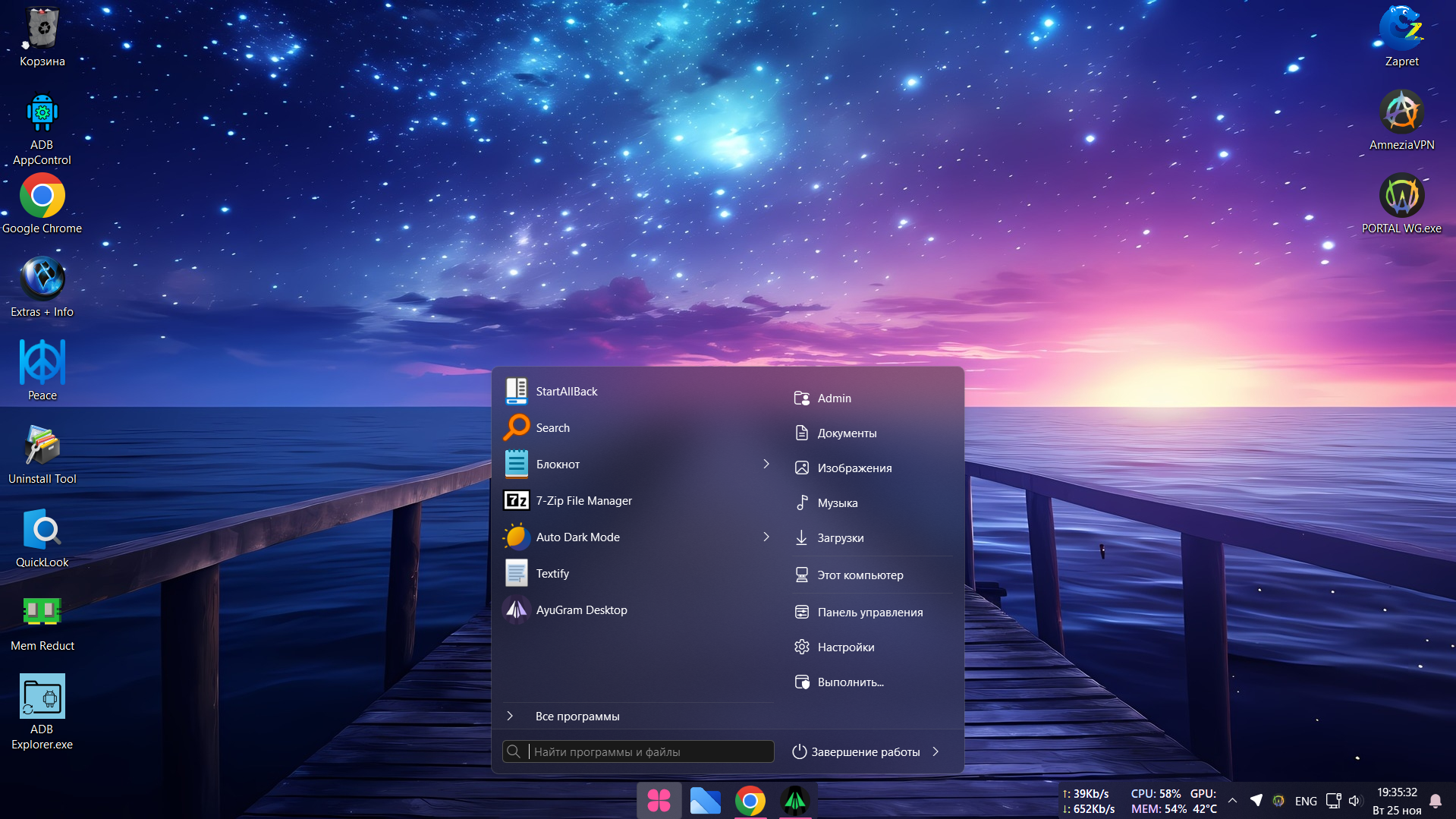
Task: Open the volume control in system tray
Action: coord(1355,801)
